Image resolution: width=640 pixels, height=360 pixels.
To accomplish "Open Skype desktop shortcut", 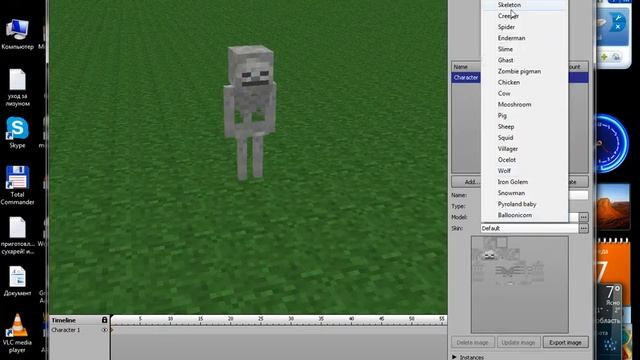I will [x=17, y=133].
